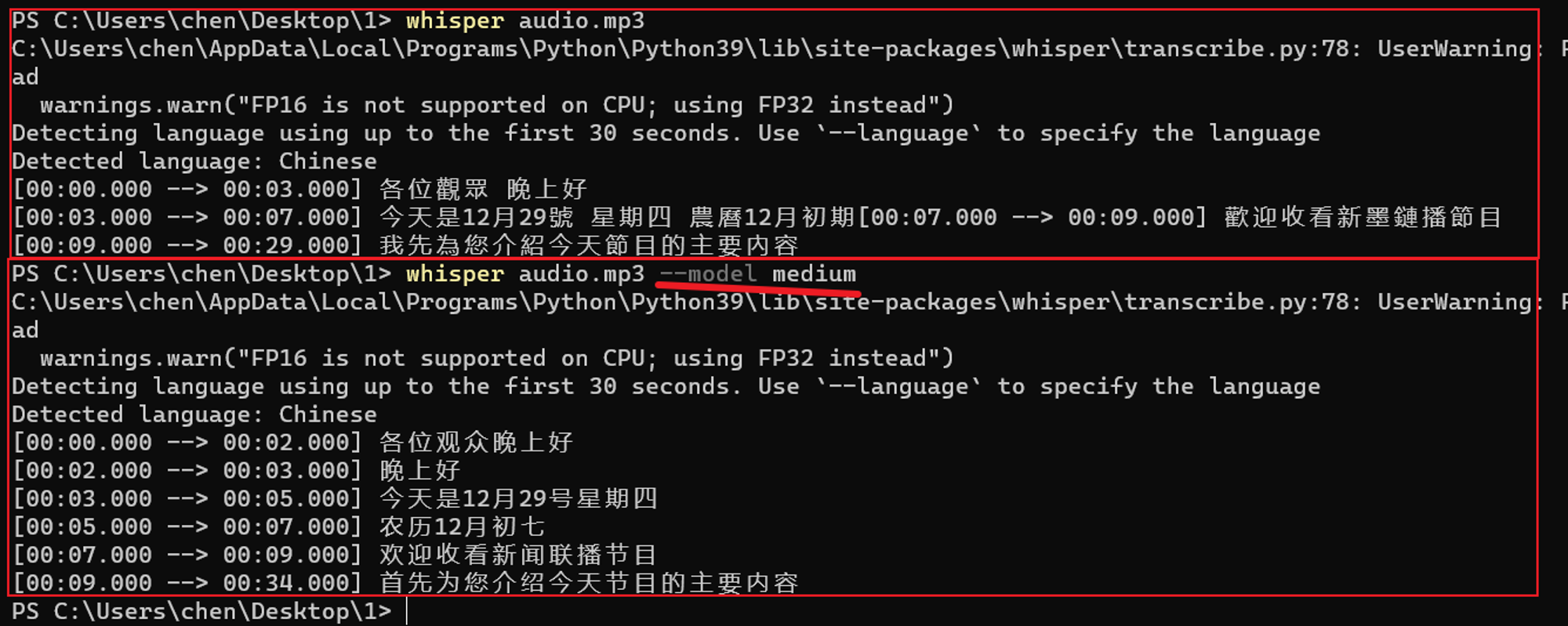
Task: Click the text '农历12月初七'
Action: click(x=462, y=527)
